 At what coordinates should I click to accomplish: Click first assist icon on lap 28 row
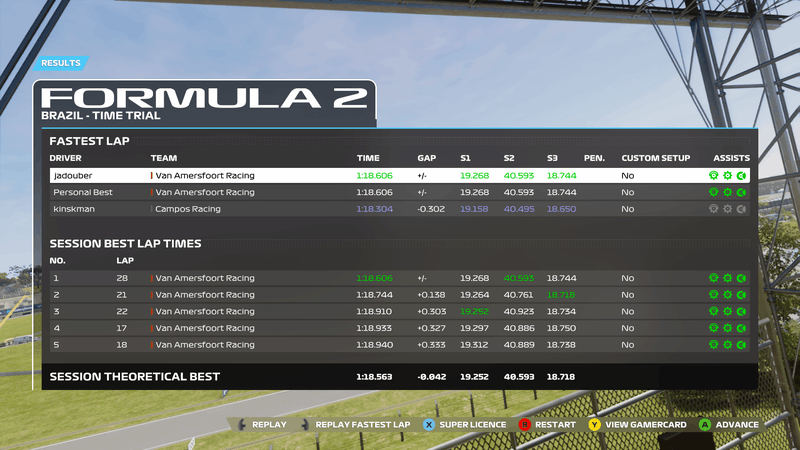pyautogui.click(x=713, y=278)
